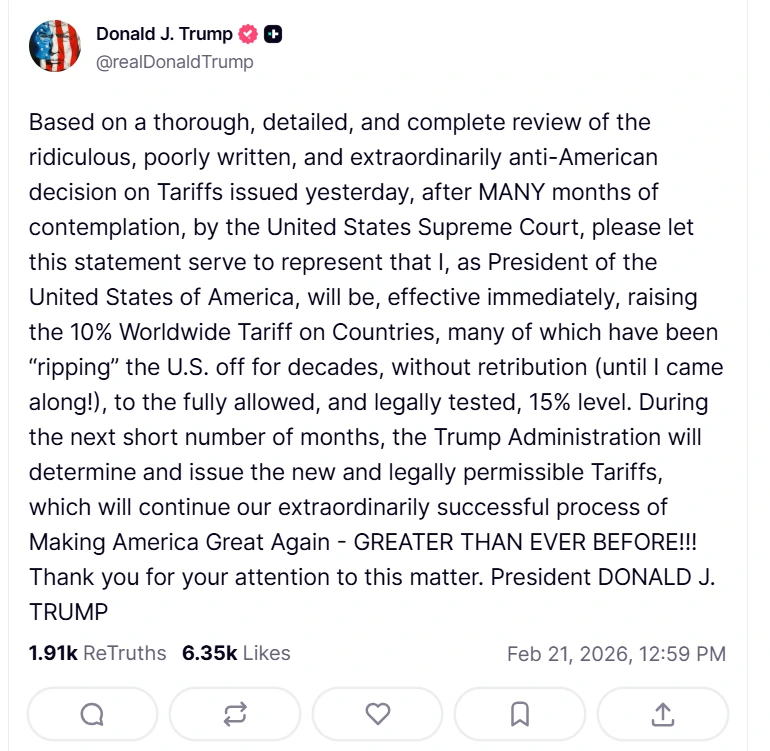Click the post's opening line 'Based on a thorough'
This screenshot has height=751, width=770.
pyautogui.click(x=122, y=123)
